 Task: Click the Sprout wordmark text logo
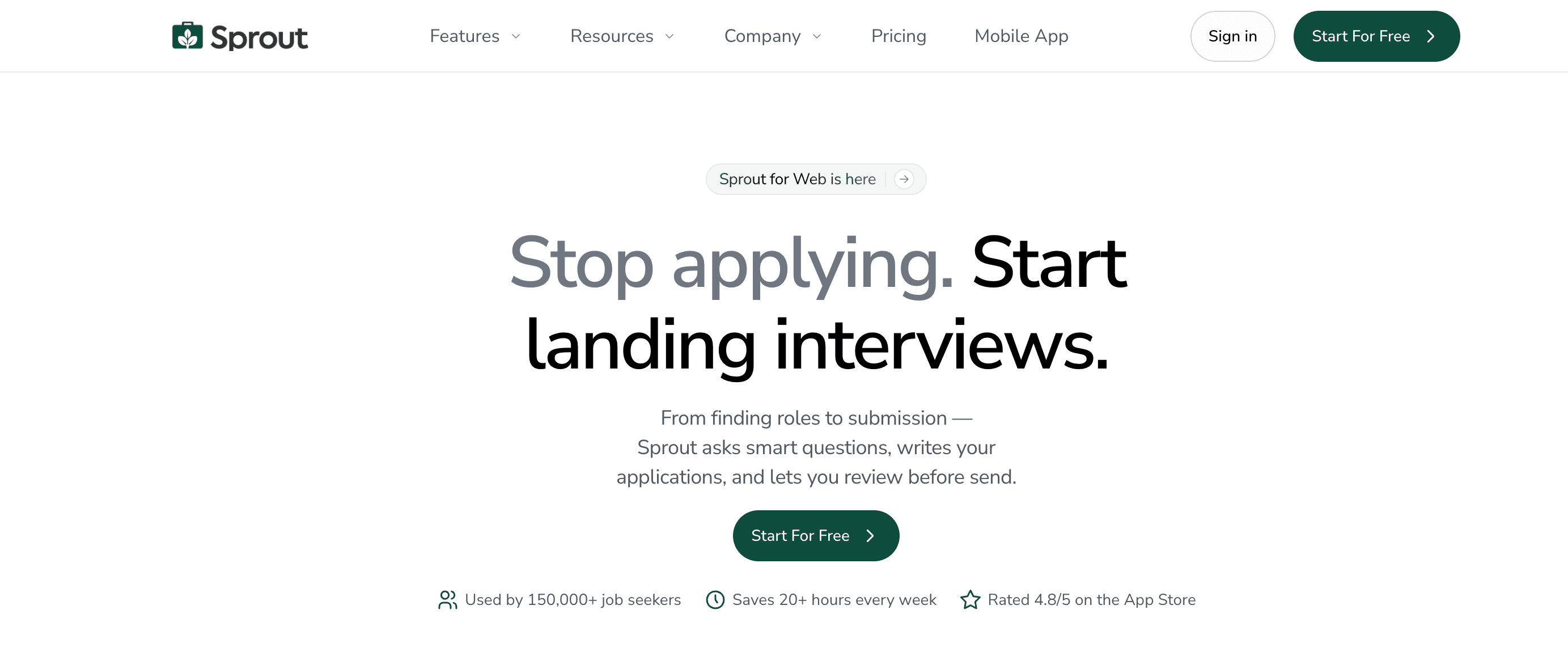point(258,38)
